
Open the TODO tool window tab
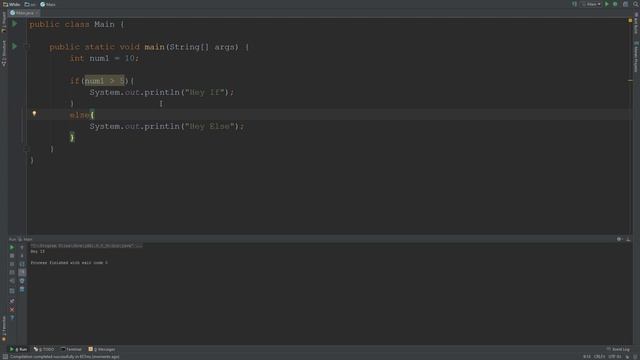pyautogui.click(x=44, y=349)
